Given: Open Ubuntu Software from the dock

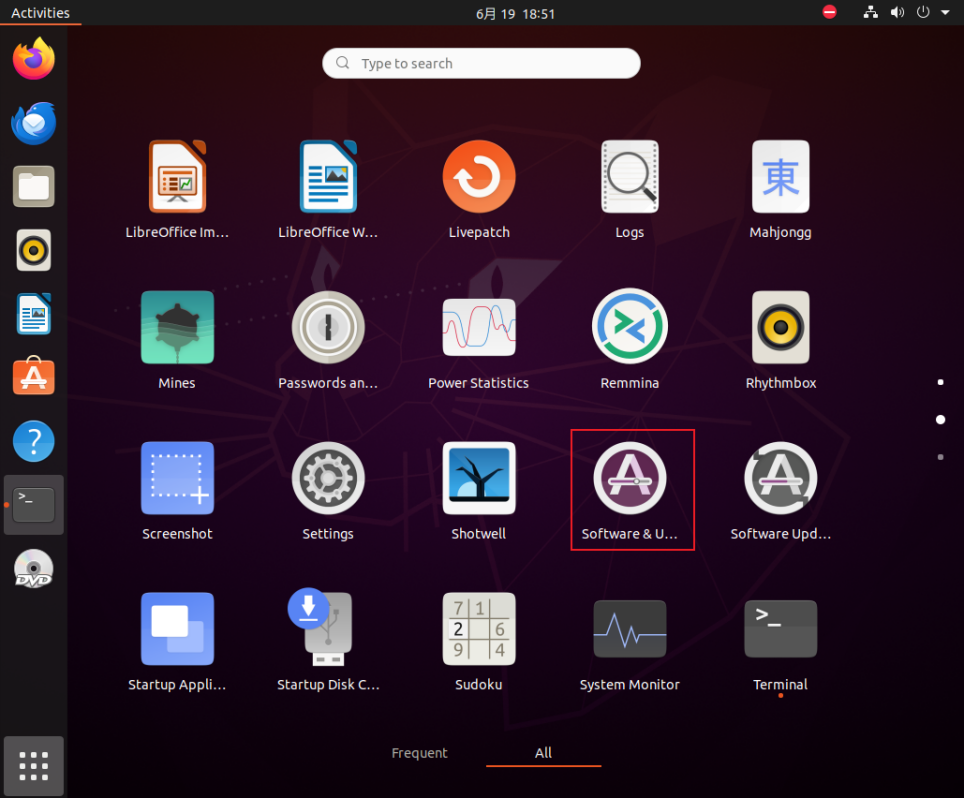Looking at the screenshot, I should click(x=34, y=376).
